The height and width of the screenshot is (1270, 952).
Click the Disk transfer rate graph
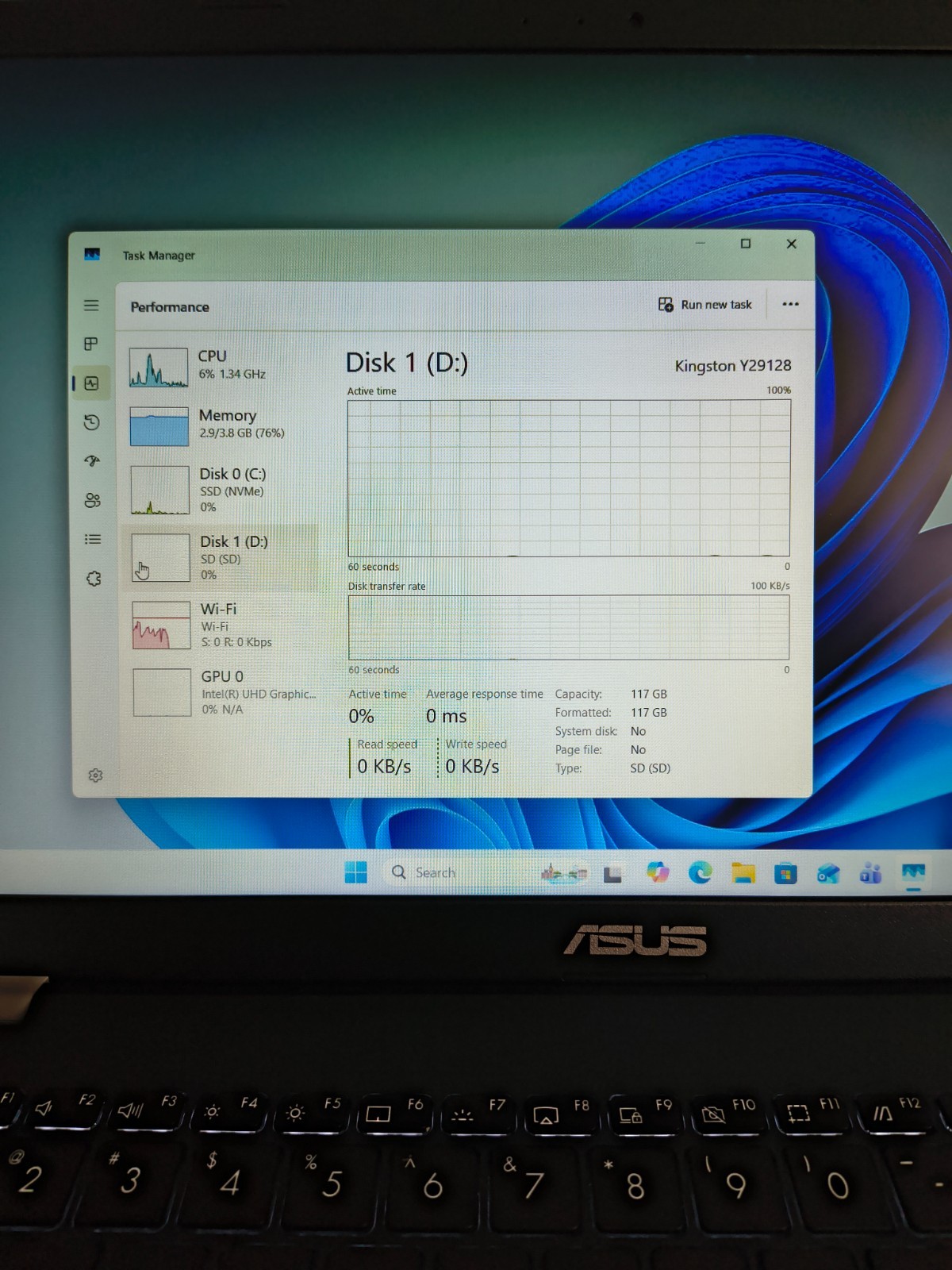569,627
